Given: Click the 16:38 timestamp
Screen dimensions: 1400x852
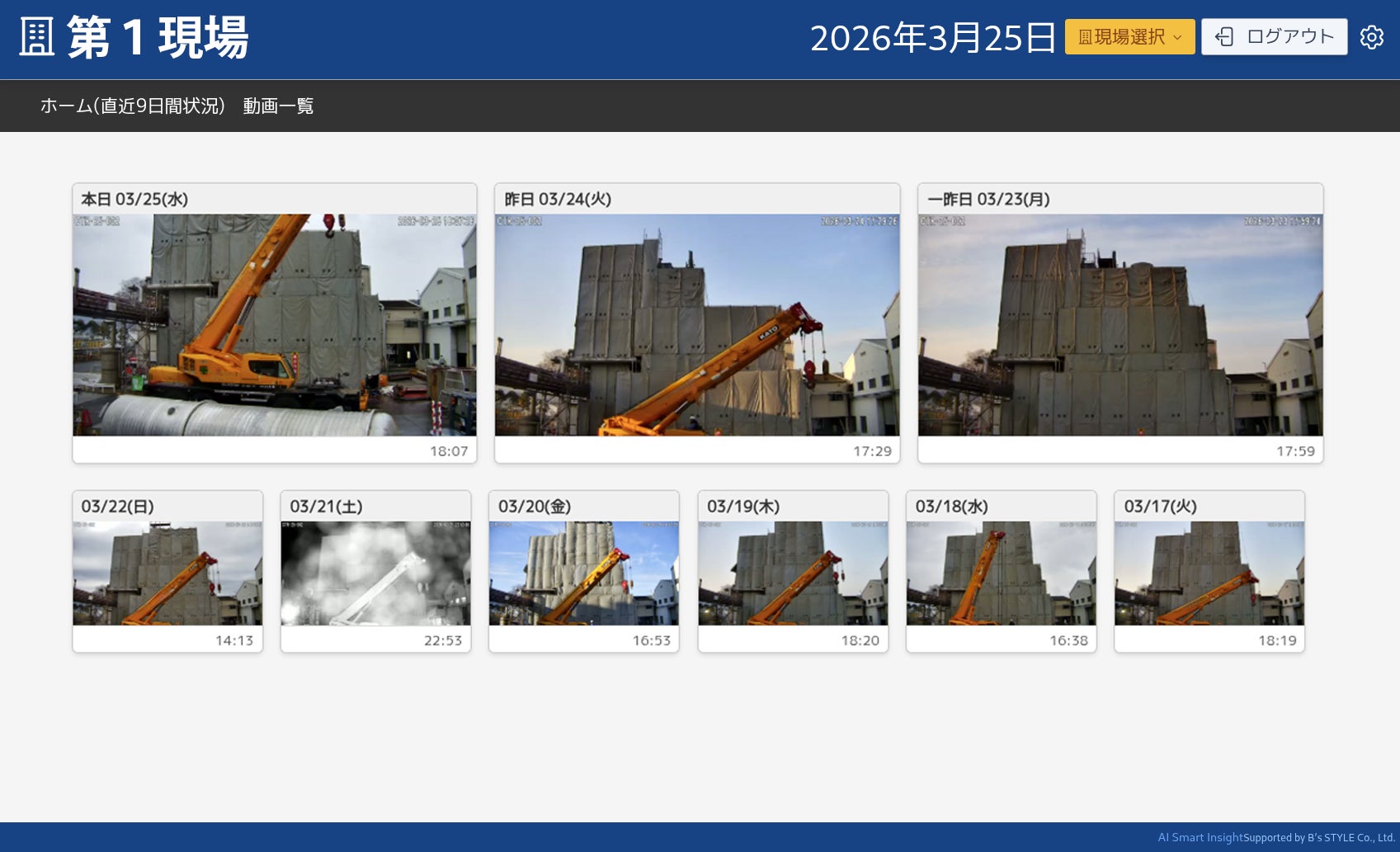Looking at the screenshot, I should coord(1069,640).
